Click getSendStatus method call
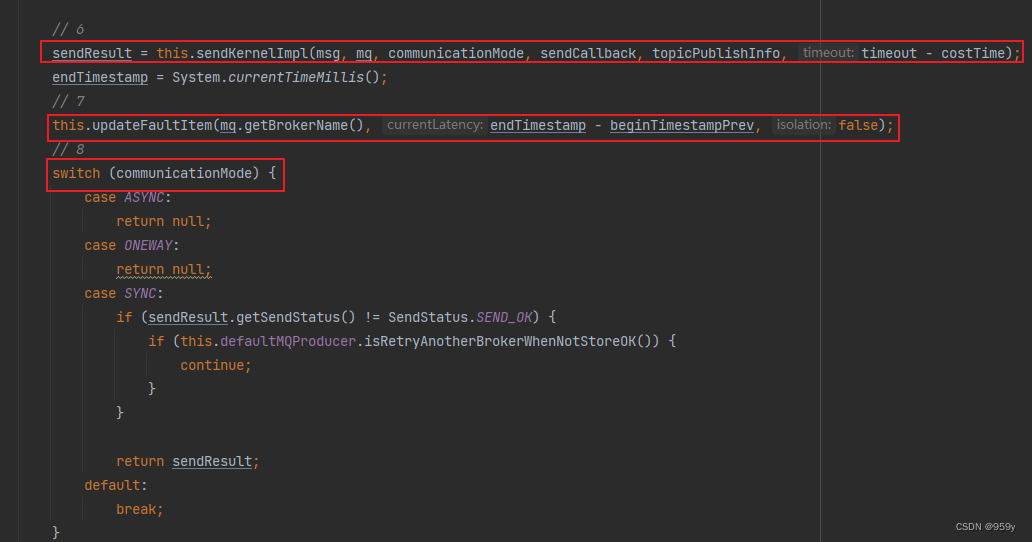The width and height of the screenshot is (1032, 542). coord(288,318)
